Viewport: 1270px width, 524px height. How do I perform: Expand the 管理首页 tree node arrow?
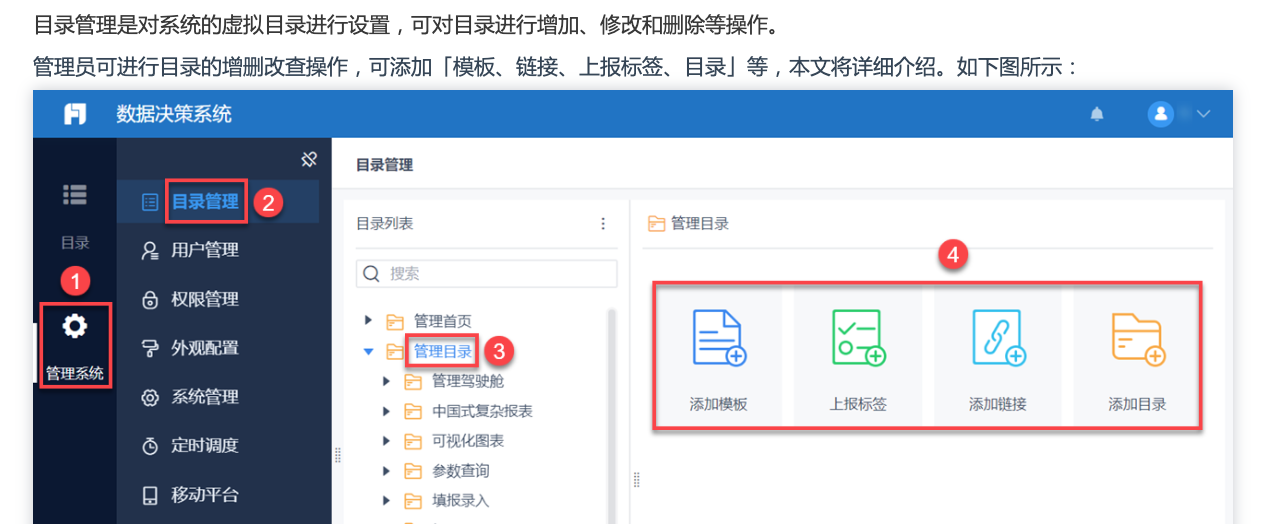tap(368, 321)
